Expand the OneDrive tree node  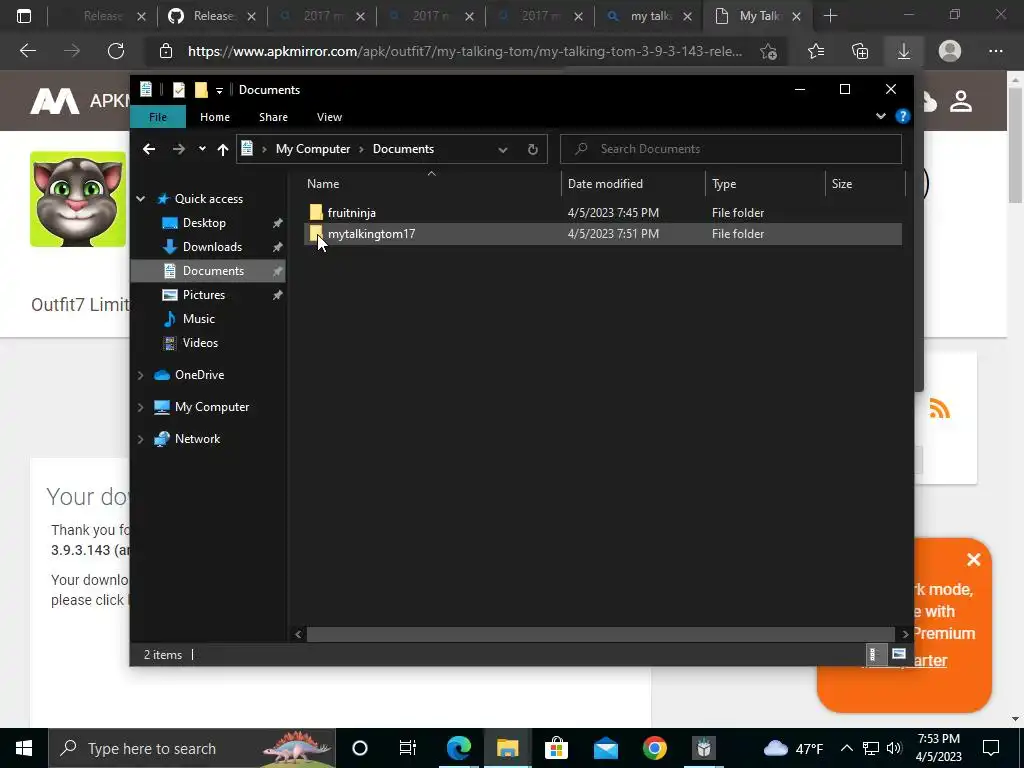[x=140, y=375]
